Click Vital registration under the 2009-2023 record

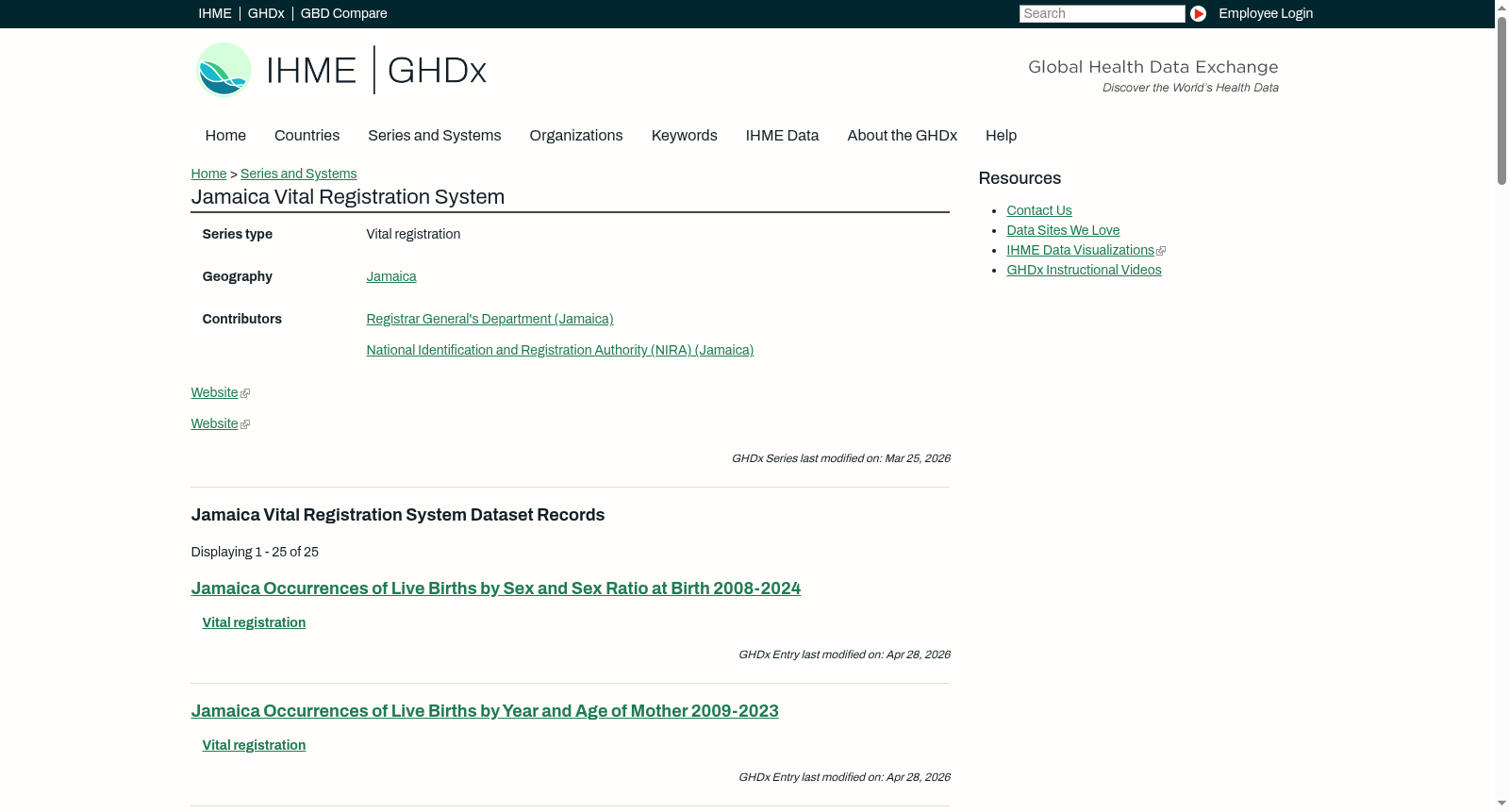point(254,745)
